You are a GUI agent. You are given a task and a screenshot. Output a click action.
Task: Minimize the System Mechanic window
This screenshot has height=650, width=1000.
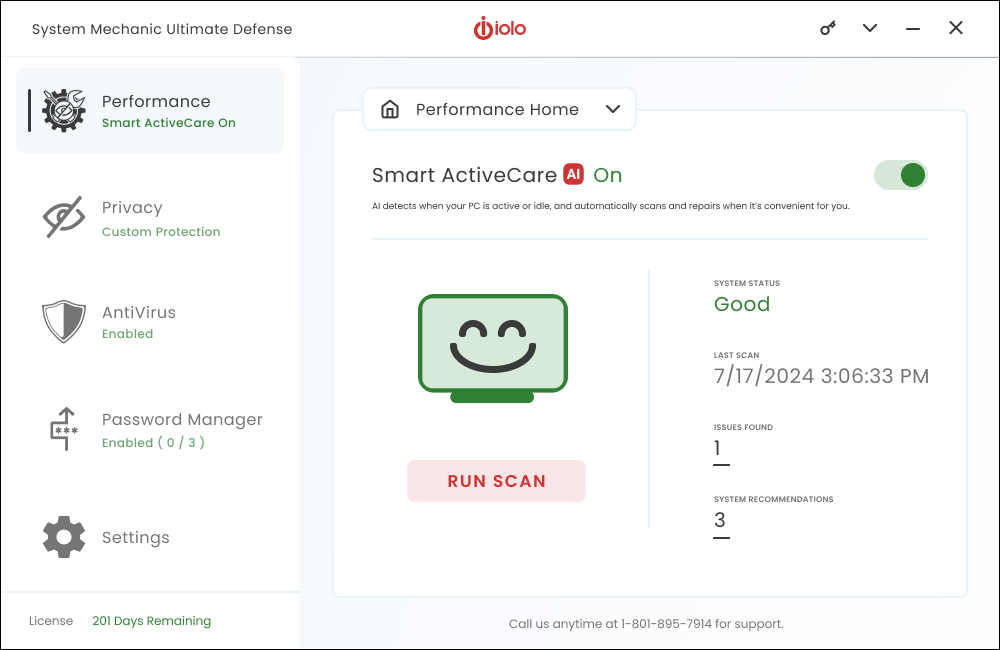click(913, 29)
